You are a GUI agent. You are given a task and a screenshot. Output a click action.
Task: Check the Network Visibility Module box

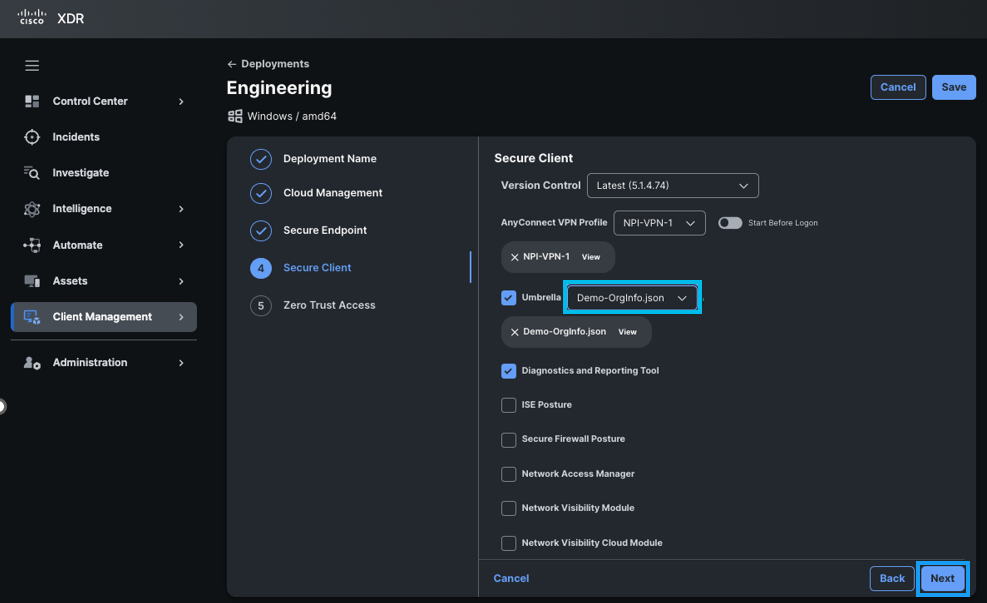509,508
